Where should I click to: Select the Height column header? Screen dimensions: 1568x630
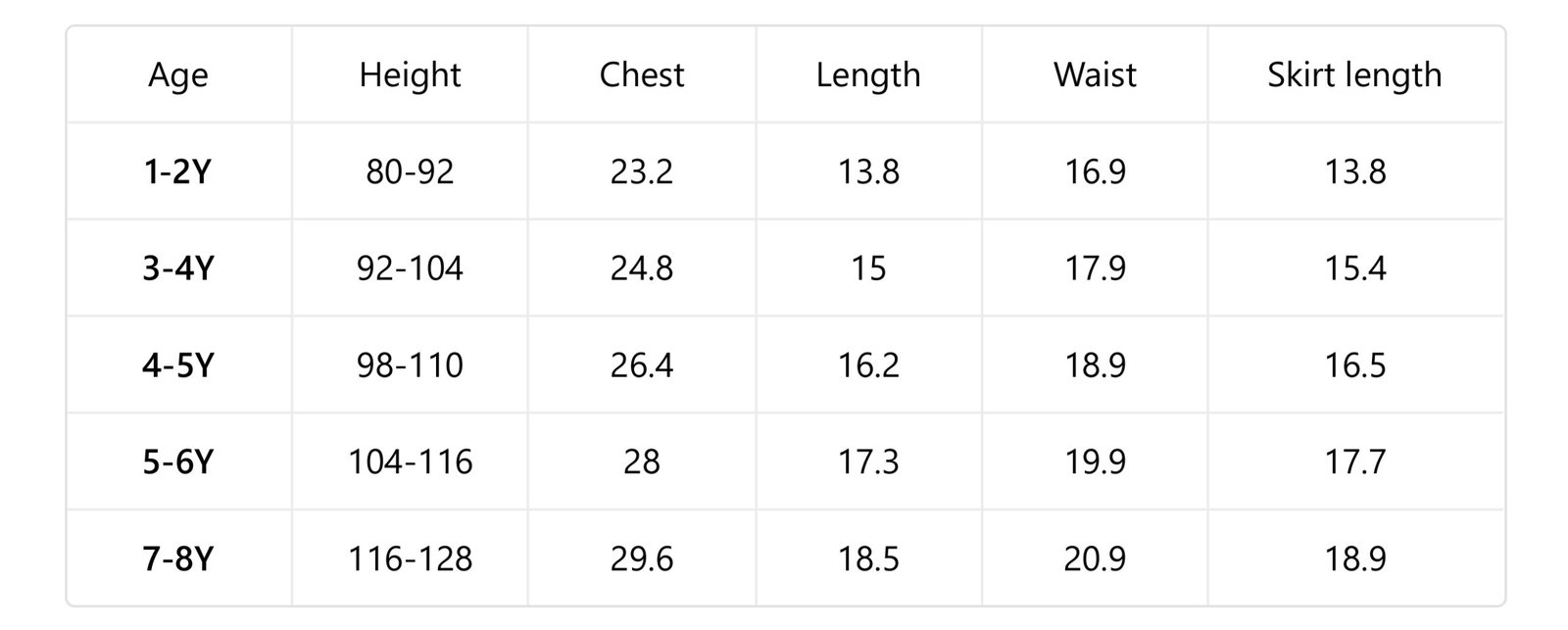click(x=410, y=75)
